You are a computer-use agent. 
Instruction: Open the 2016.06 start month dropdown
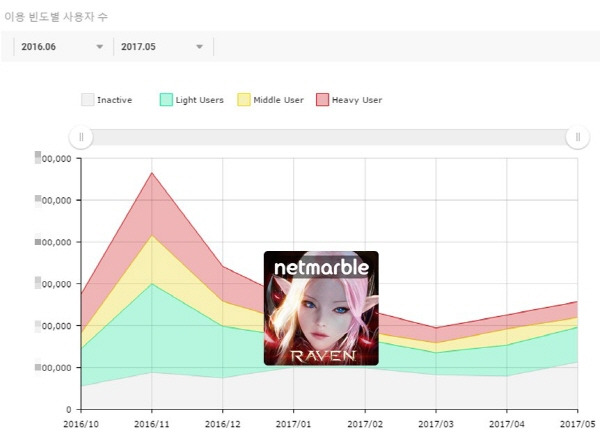click(63, 47)
